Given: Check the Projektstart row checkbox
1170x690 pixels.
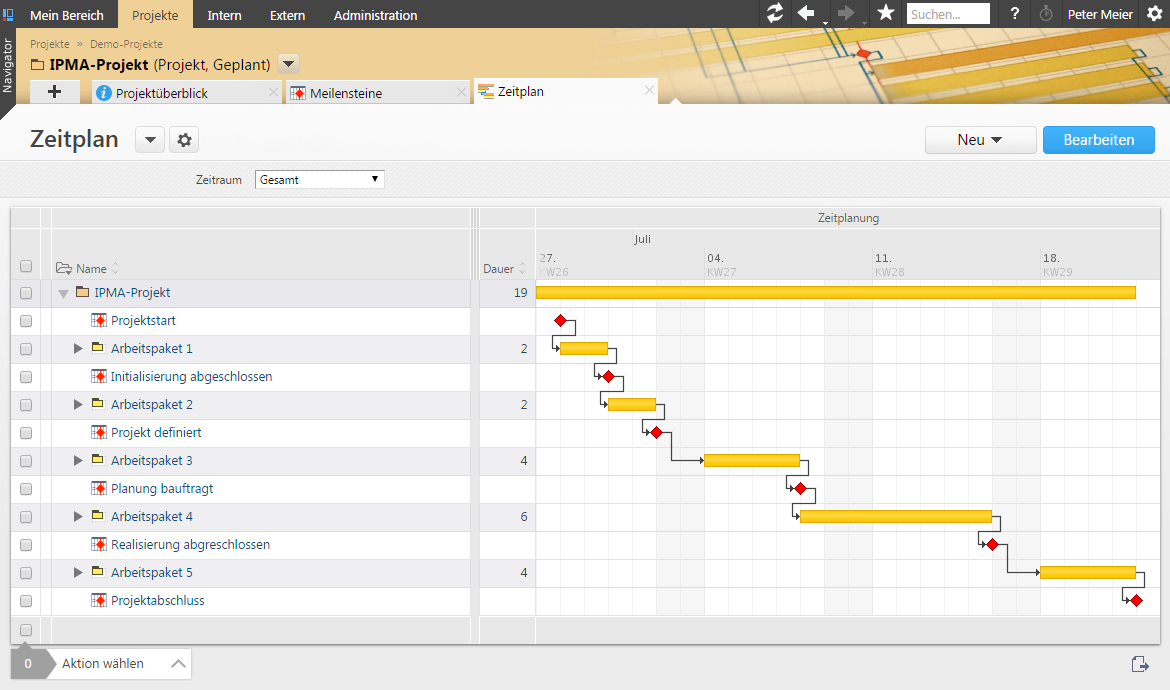Looking at the screenshot, I should pyautogui.click(x=26, y=321).
